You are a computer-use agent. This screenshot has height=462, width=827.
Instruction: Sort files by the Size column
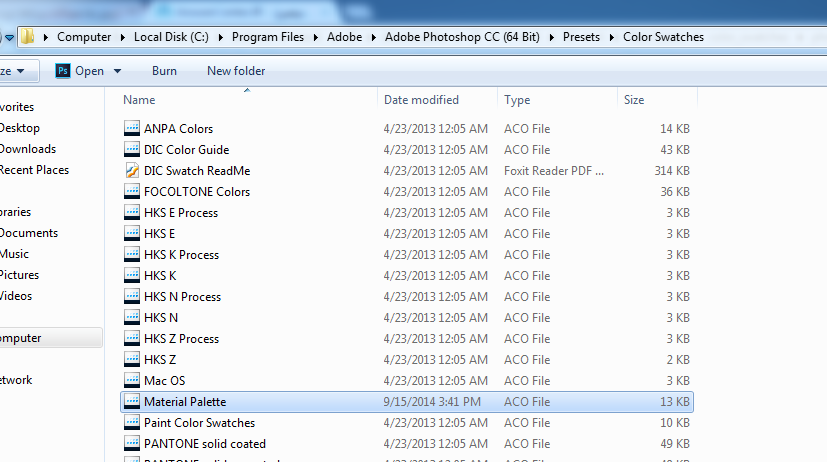634,100
